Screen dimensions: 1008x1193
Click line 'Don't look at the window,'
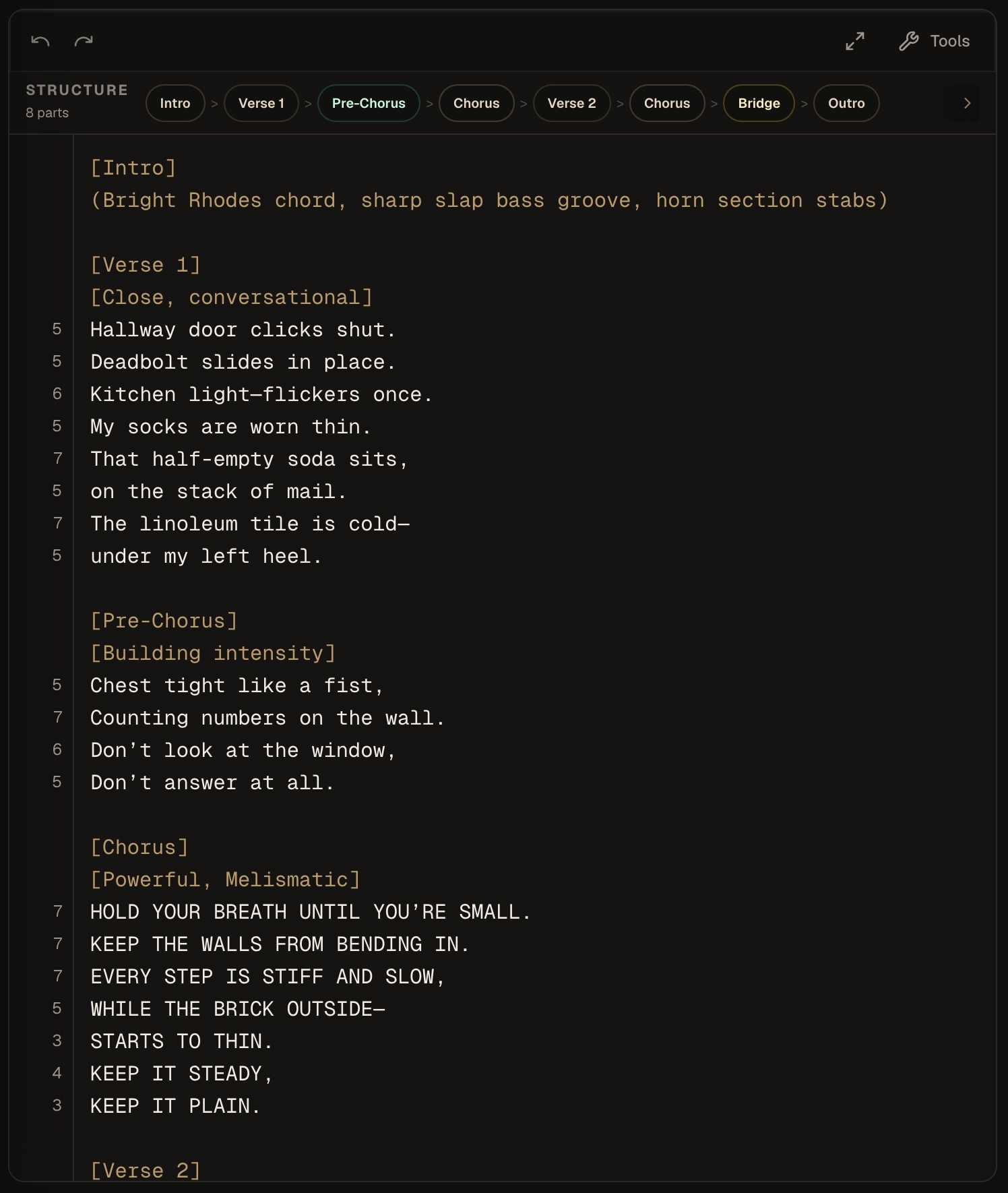(x=243, y=750)
